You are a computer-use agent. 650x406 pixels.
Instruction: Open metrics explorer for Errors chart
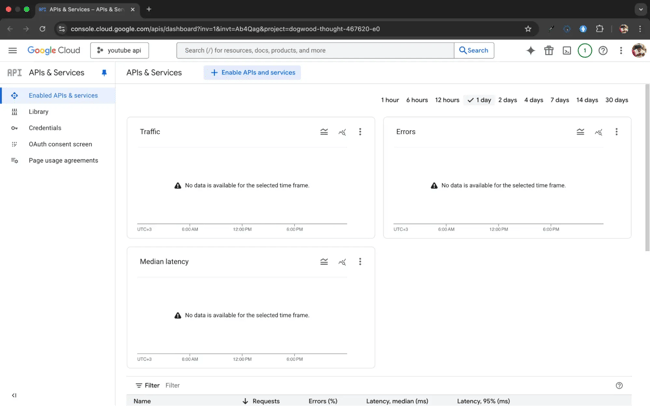[x=598, y=132]
